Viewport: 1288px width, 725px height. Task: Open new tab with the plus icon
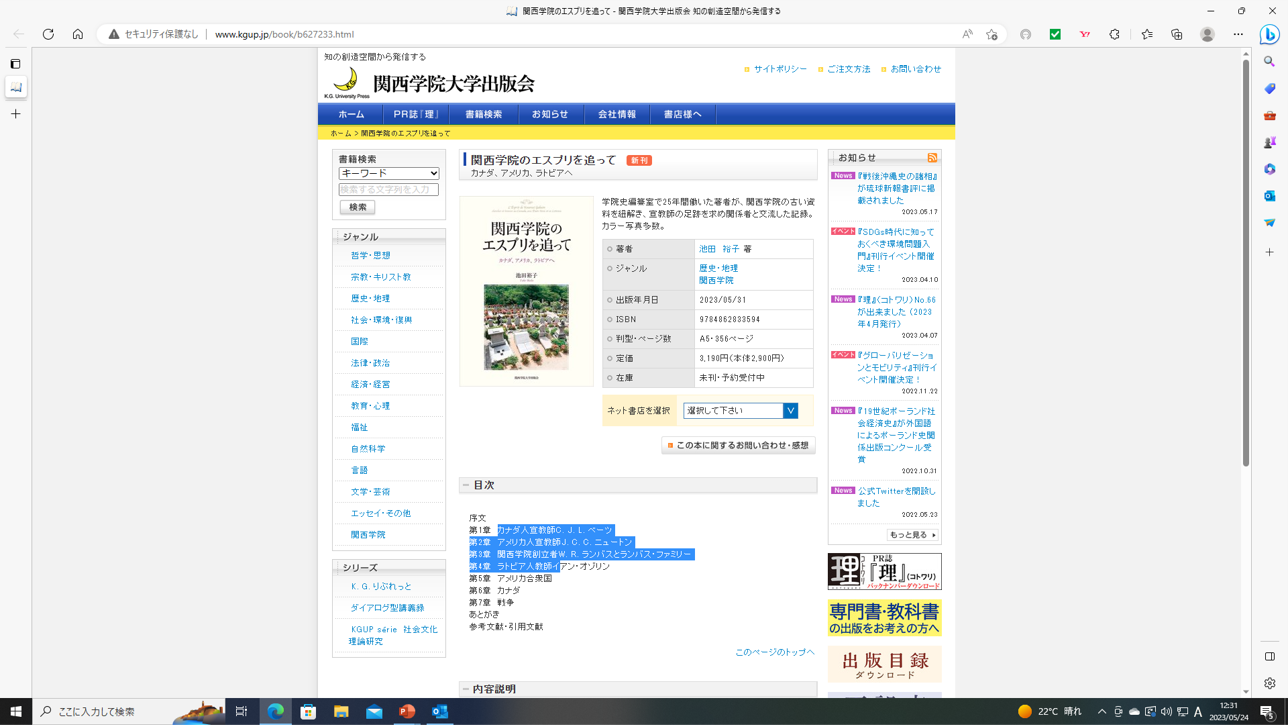(x=15, y=114)
